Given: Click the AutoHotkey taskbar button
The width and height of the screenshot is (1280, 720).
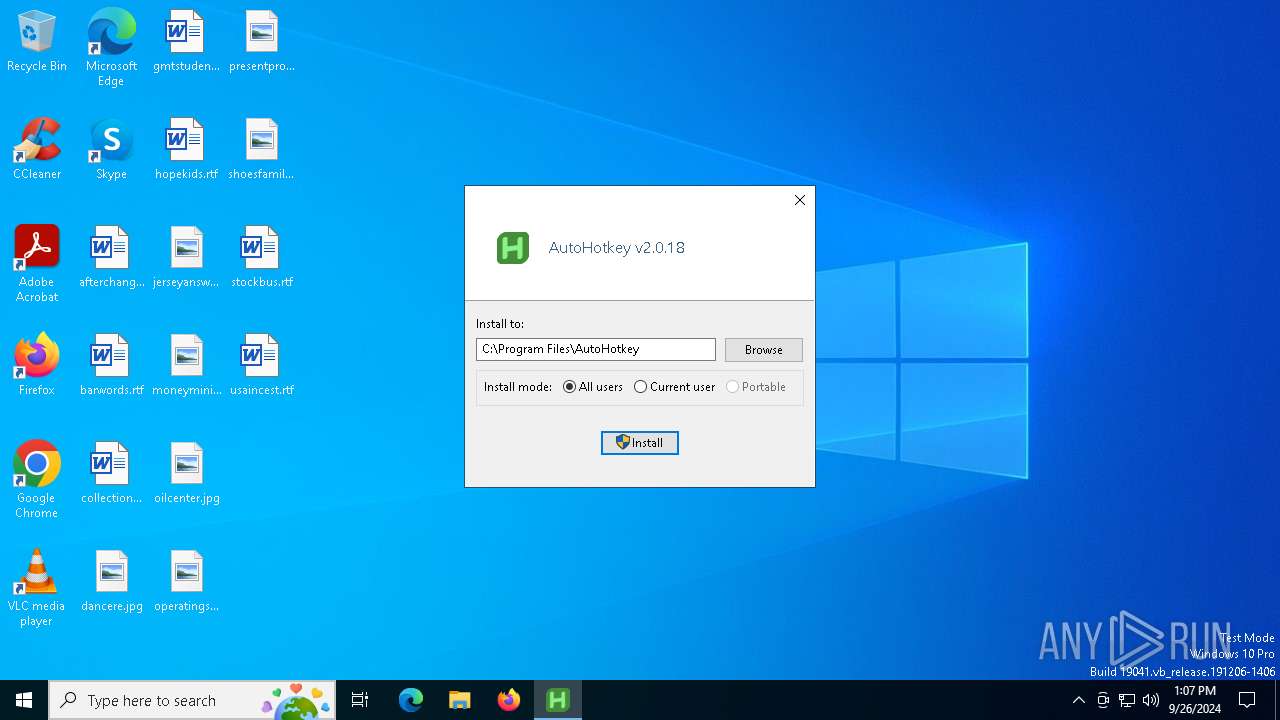Looking at the screenshot, I should click(558, 700).
